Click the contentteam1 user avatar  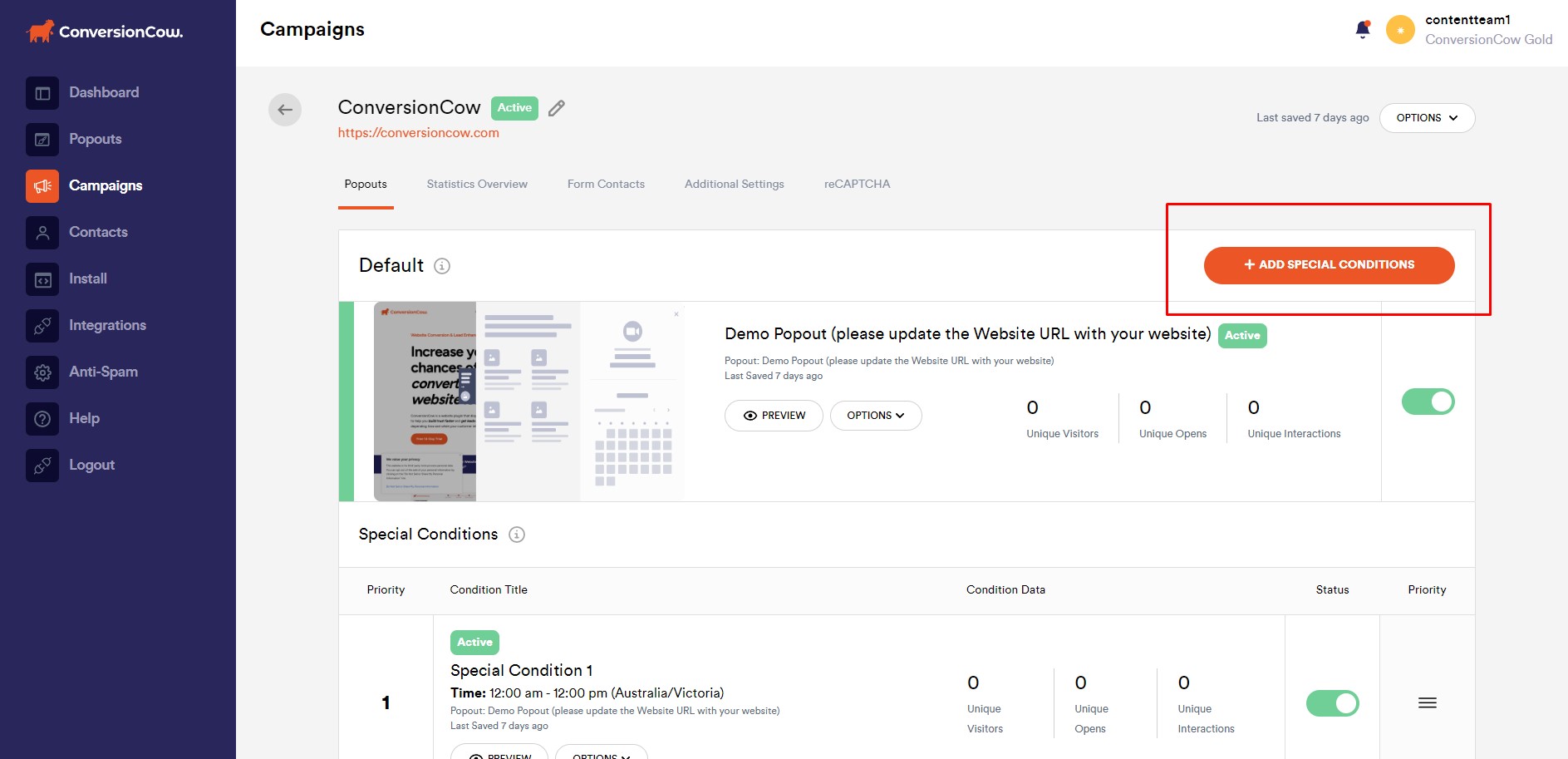(x=1400, y=30)
